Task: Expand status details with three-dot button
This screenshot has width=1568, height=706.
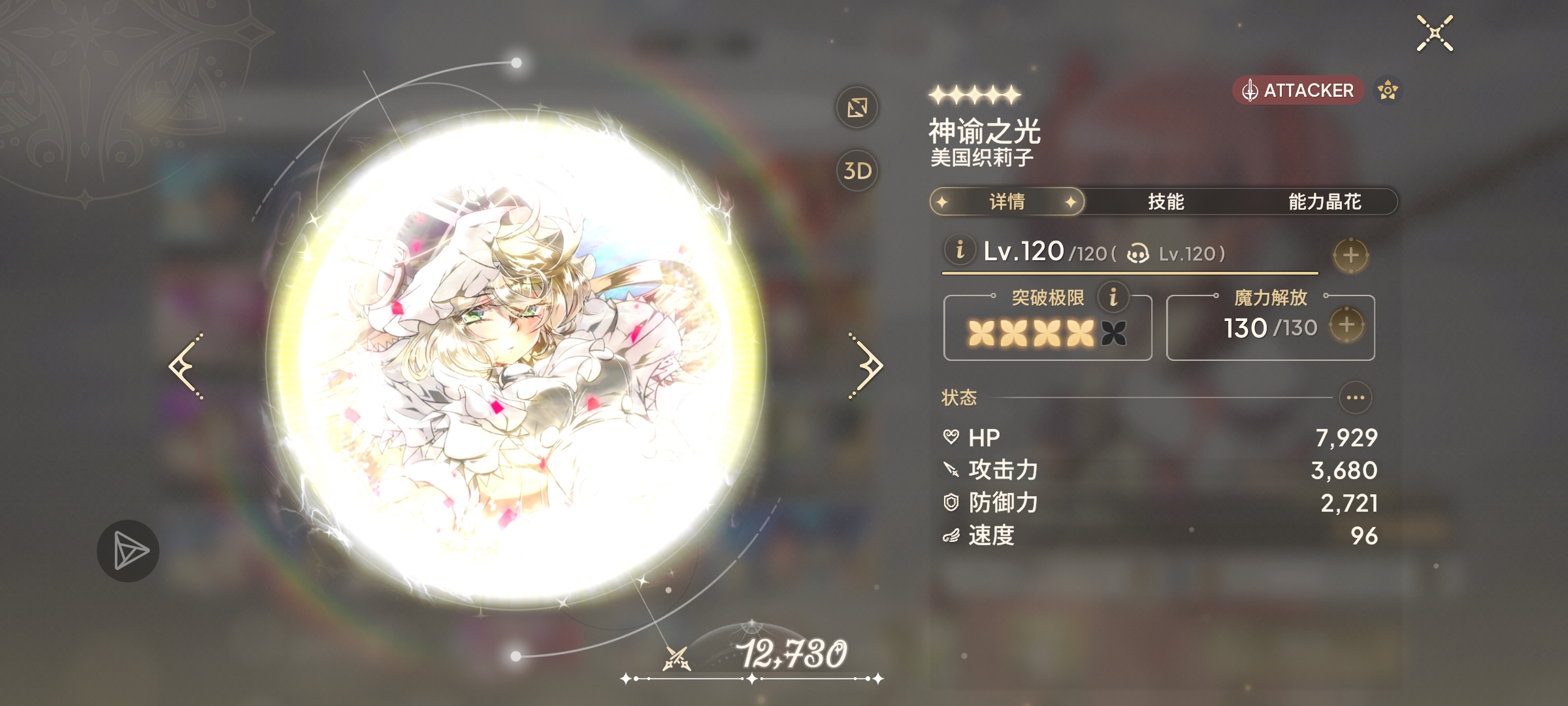Action: 1355,397
